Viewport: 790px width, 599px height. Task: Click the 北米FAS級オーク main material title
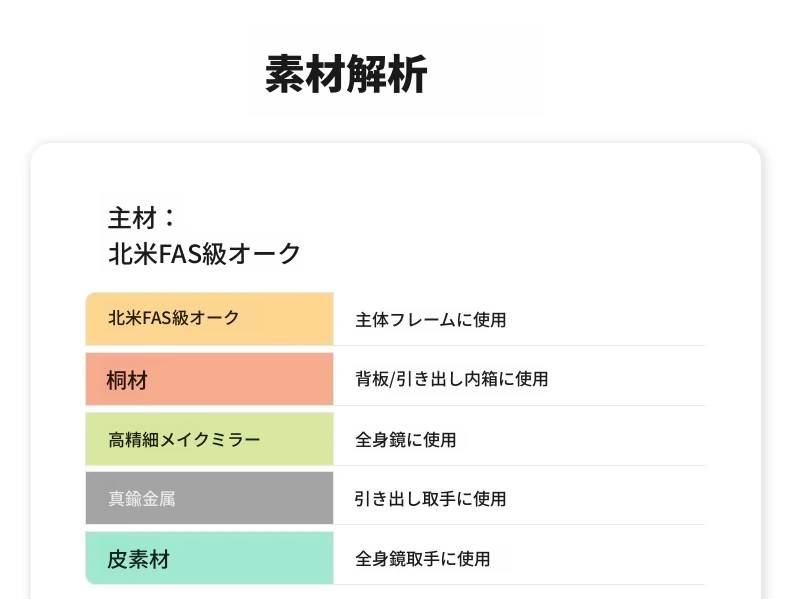[x=204, y=253]
